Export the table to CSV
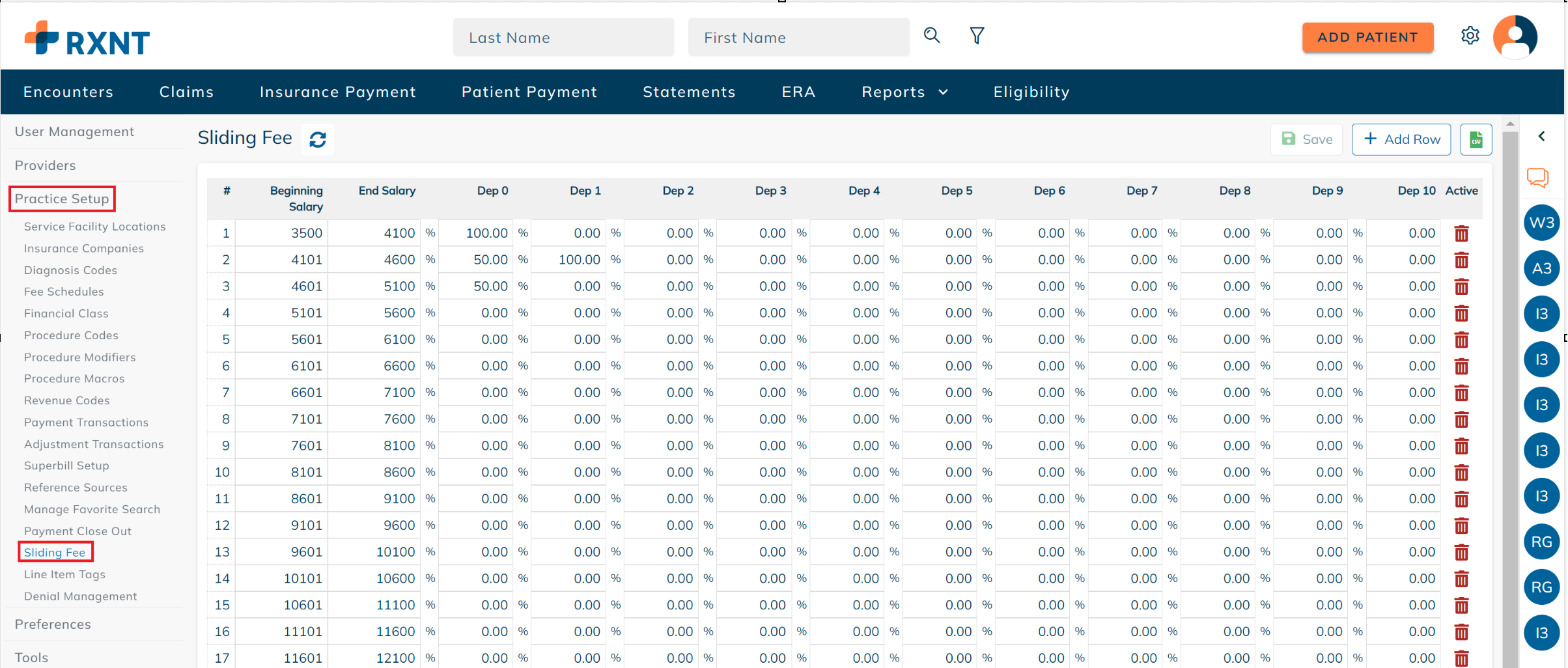The image size is (1568, 668). (1476, 139)
